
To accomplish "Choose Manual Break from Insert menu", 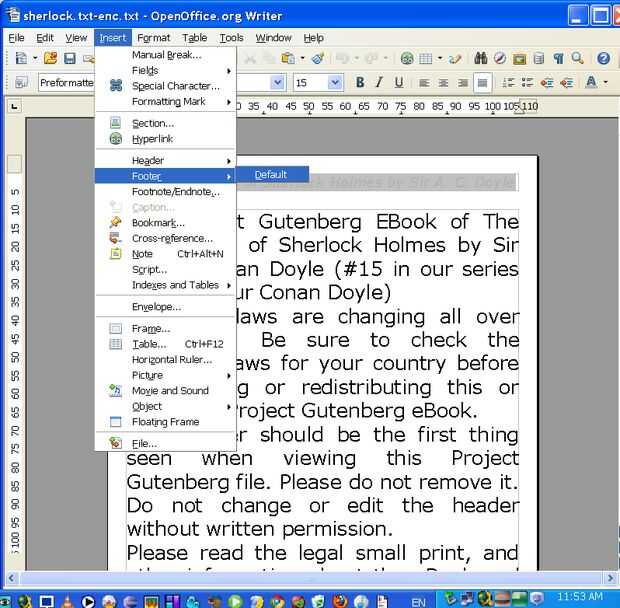I will [166, 55].
